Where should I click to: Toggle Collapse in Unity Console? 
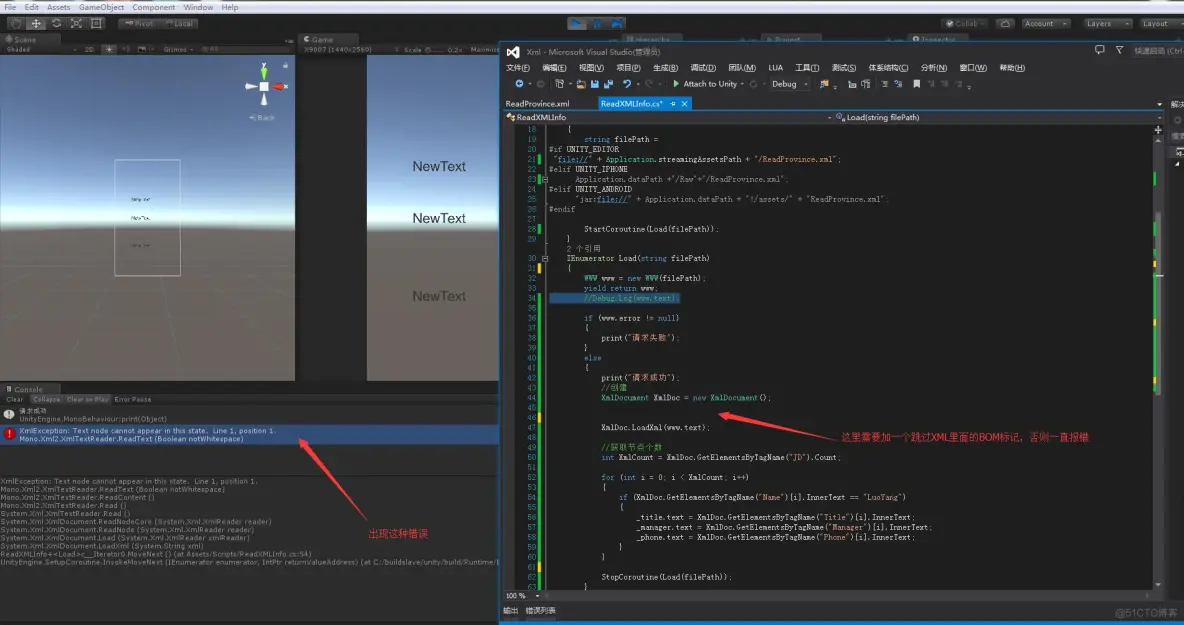tap(46, 399)
